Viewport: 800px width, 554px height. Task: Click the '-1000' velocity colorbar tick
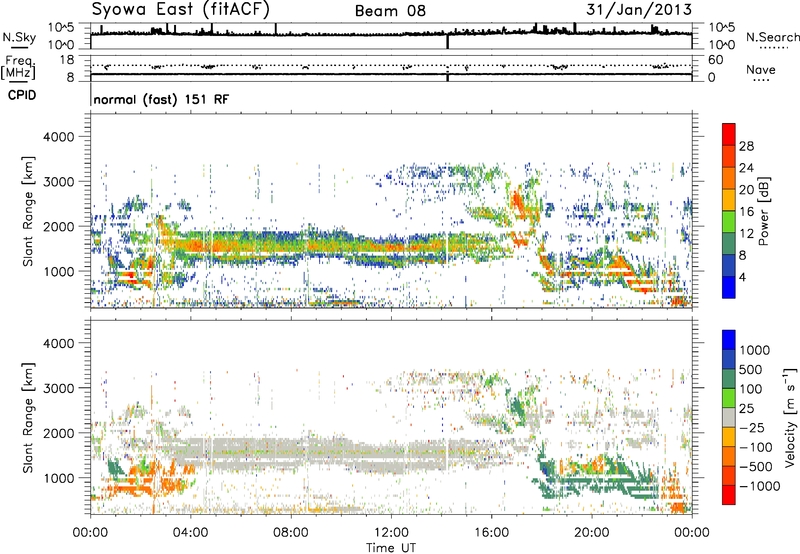pos(759,486)
